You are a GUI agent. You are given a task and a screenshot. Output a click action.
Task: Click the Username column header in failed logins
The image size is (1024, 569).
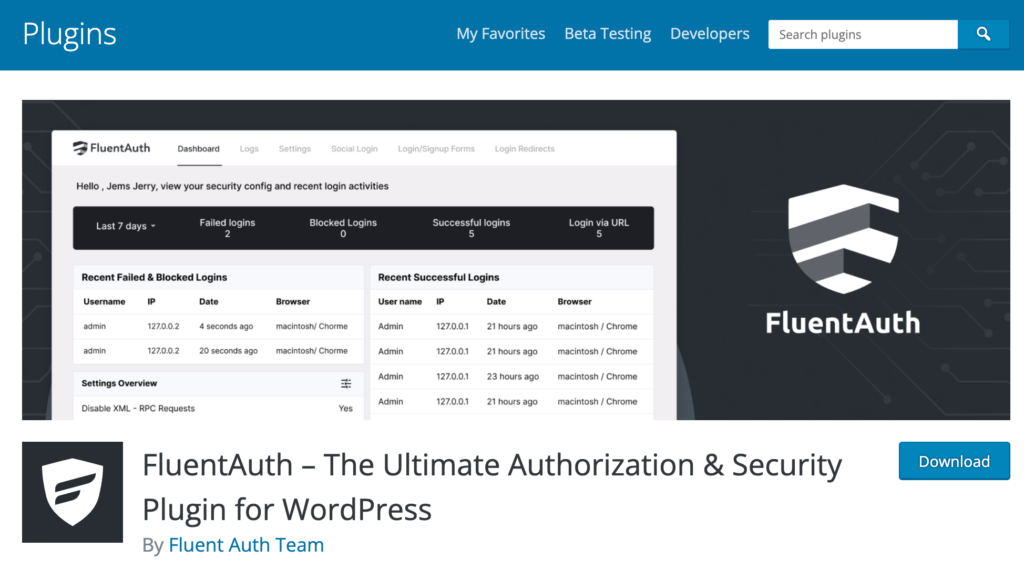[x=104, y=302]
